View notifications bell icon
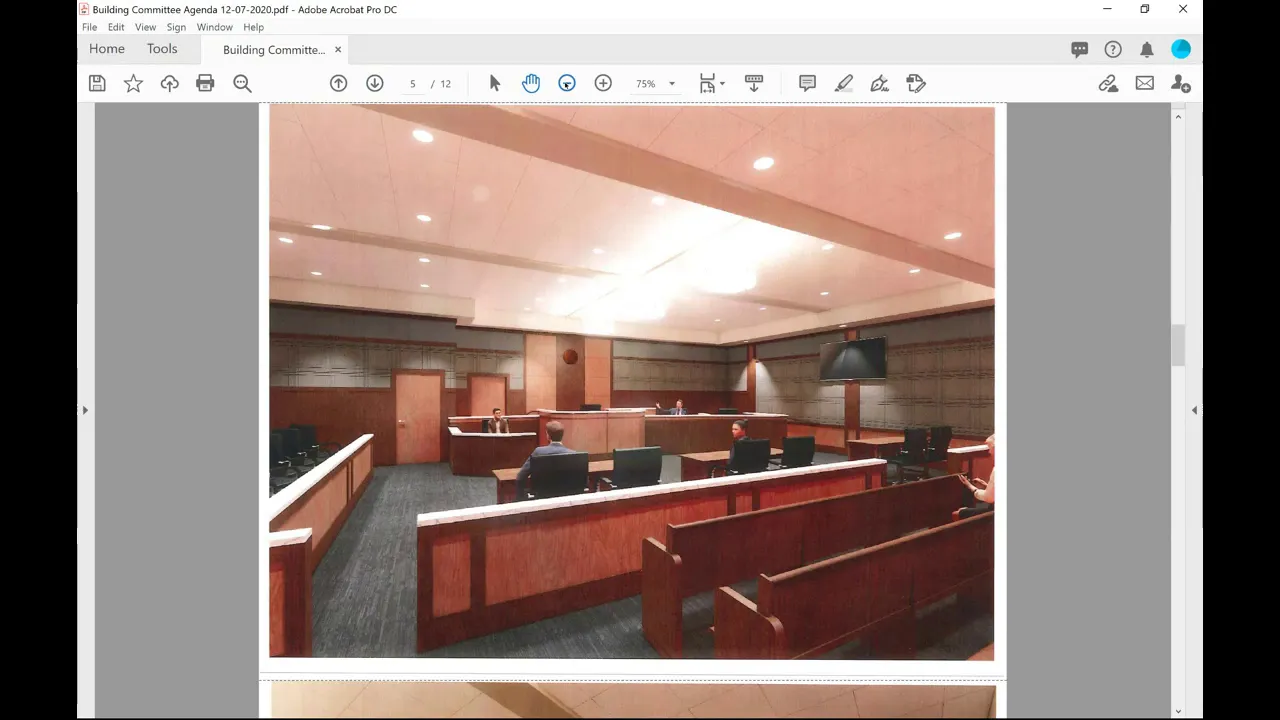 pyautogui.click(x=1147, y=50)
